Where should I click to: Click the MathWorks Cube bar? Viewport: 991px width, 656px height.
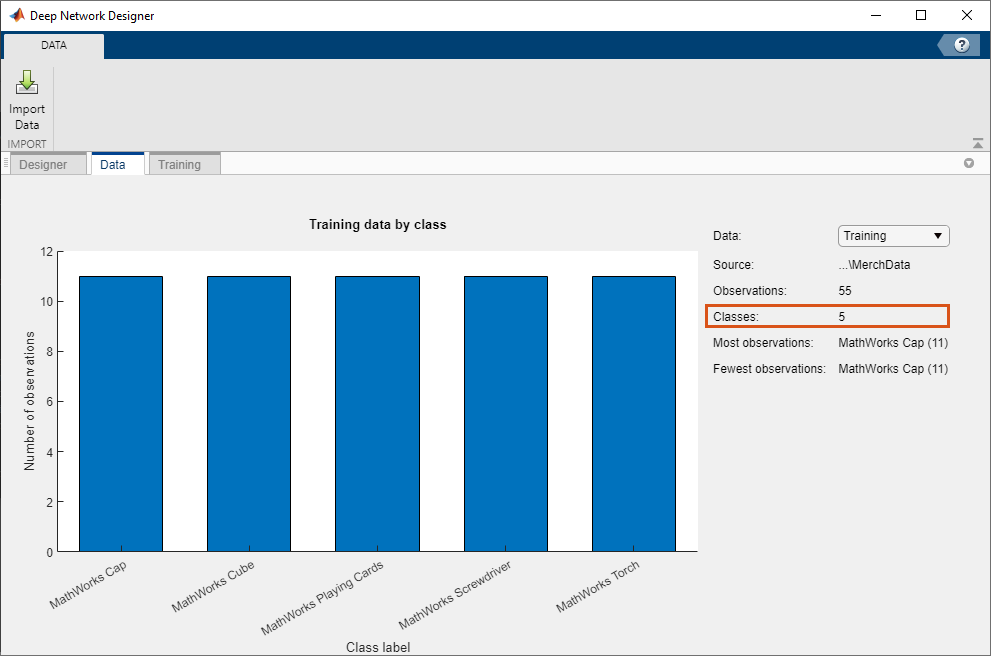[x=249, y=414]
